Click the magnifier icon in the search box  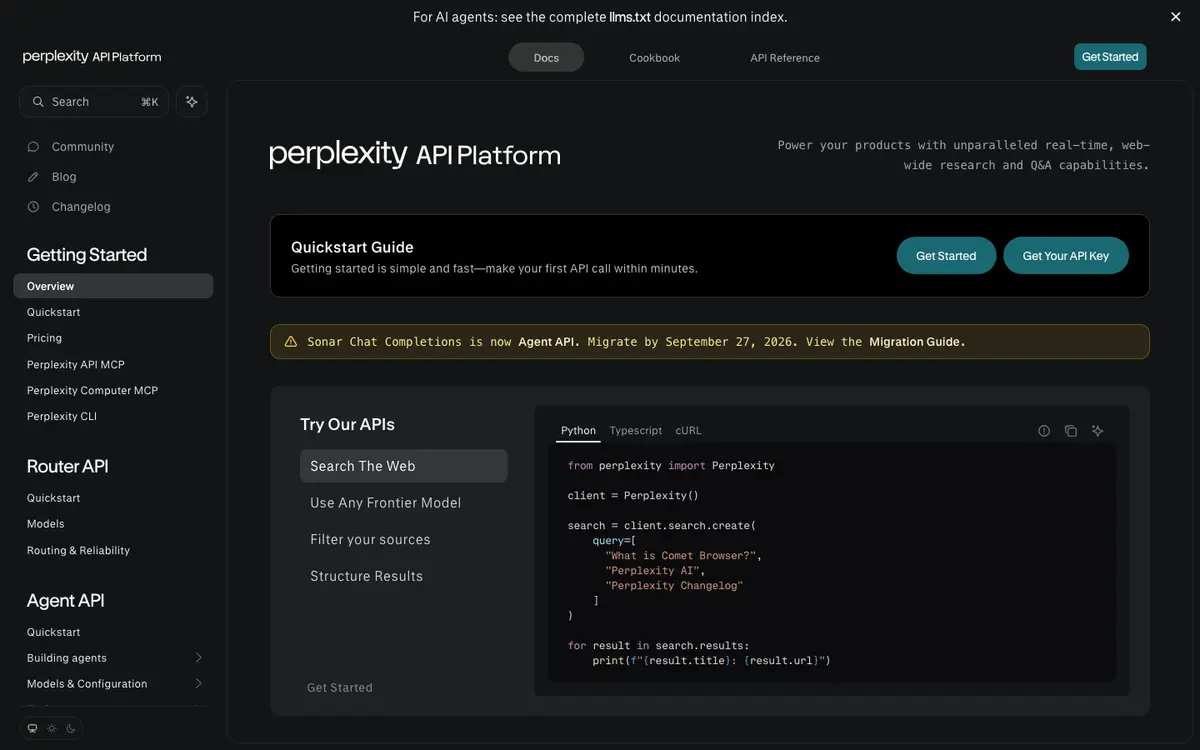click(38, 102)
